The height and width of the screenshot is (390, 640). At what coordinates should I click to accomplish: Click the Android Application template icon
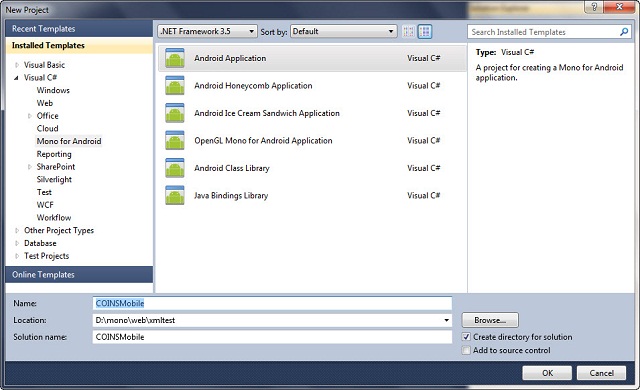coord(175,58)
